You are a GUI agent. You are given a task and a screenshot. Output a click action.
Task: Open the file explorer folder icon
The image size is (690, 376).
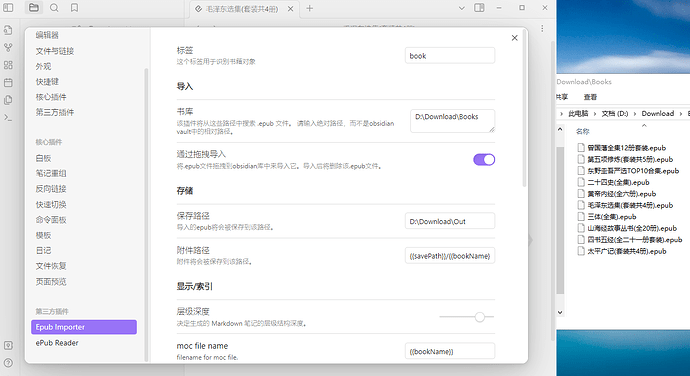click(34, 8)
